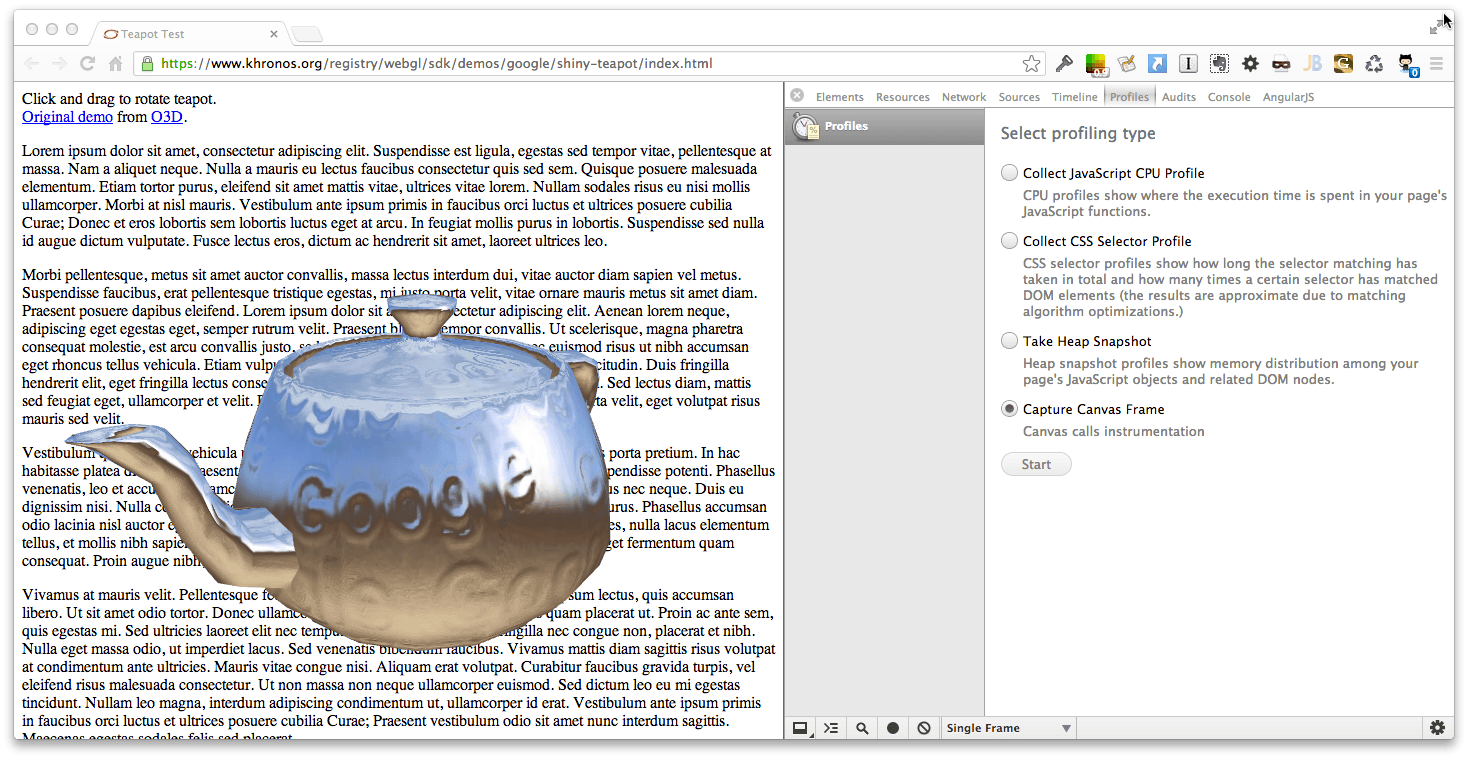
Task: Click 'Select profiling type' heading
Action: (1078, 133)
